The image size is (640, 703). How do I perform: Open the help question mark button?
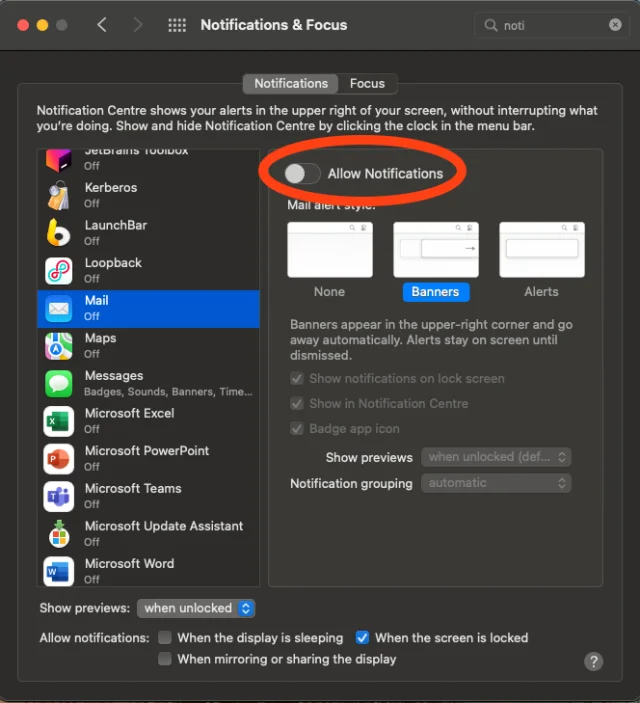tap(593, 661)
